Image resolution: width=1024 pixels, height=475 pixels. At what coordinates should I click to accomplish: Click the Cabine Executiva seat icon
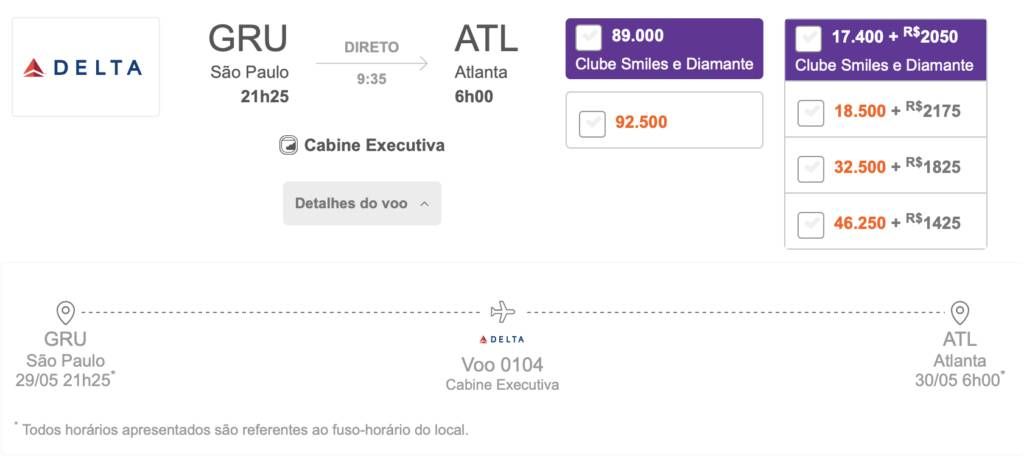tap(289, 145)
